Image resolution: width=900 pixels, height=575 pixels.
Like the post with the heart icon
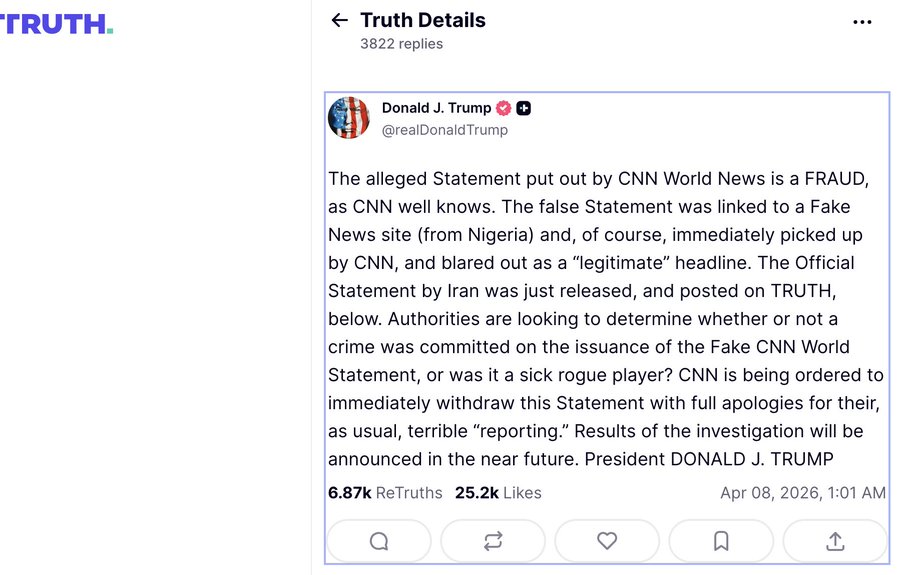point(607,541)
